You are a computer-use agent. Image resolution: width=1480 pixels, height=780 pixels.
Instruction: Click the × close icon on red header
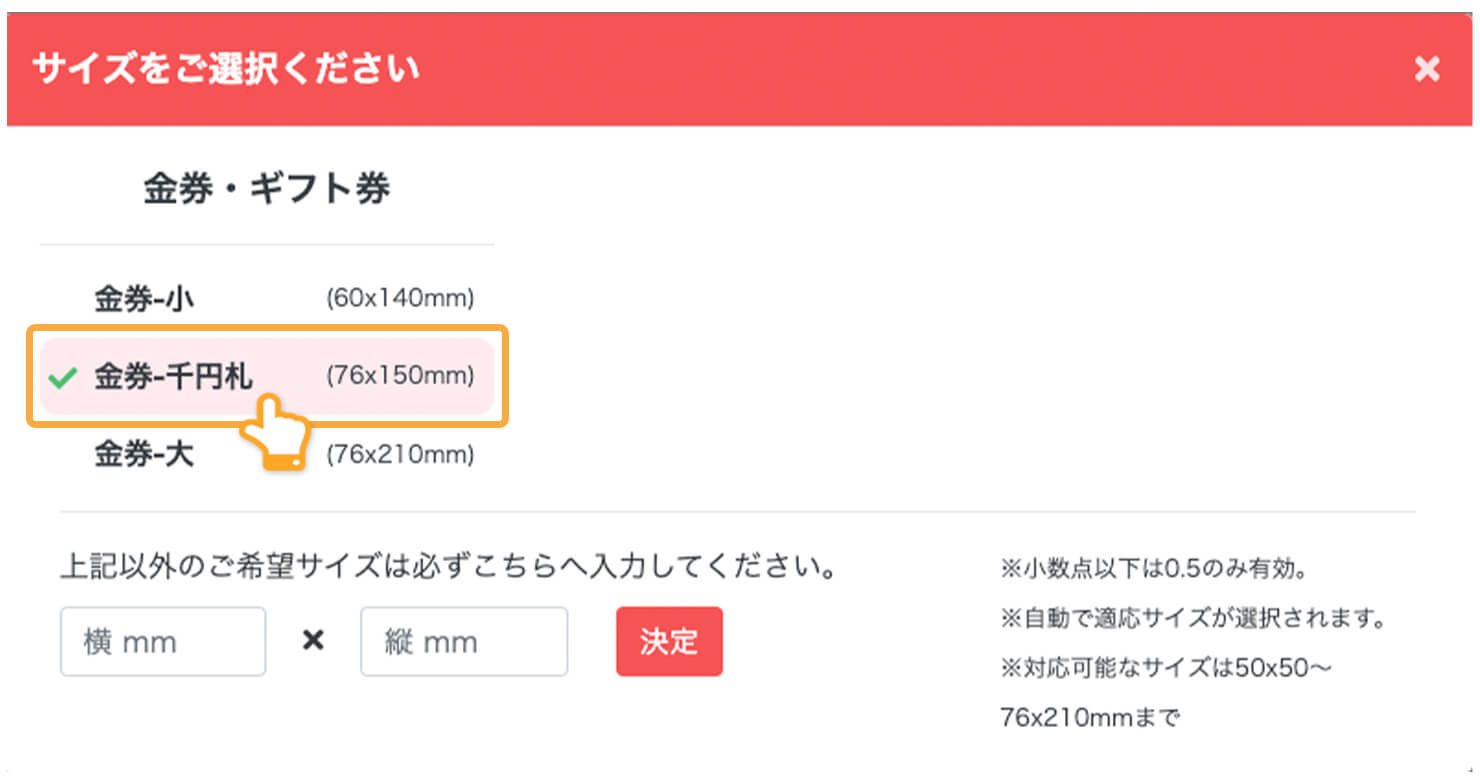(x=1427, y=68)
